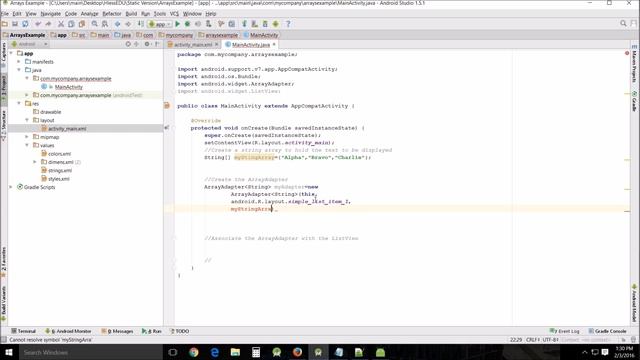Click the Open folder toolbar icon
Screen dimensions: 640x360
5,24
